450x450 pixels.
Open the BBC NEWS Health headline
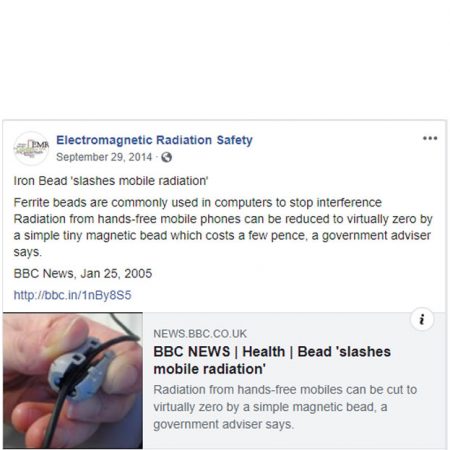(x=272, y=360)
